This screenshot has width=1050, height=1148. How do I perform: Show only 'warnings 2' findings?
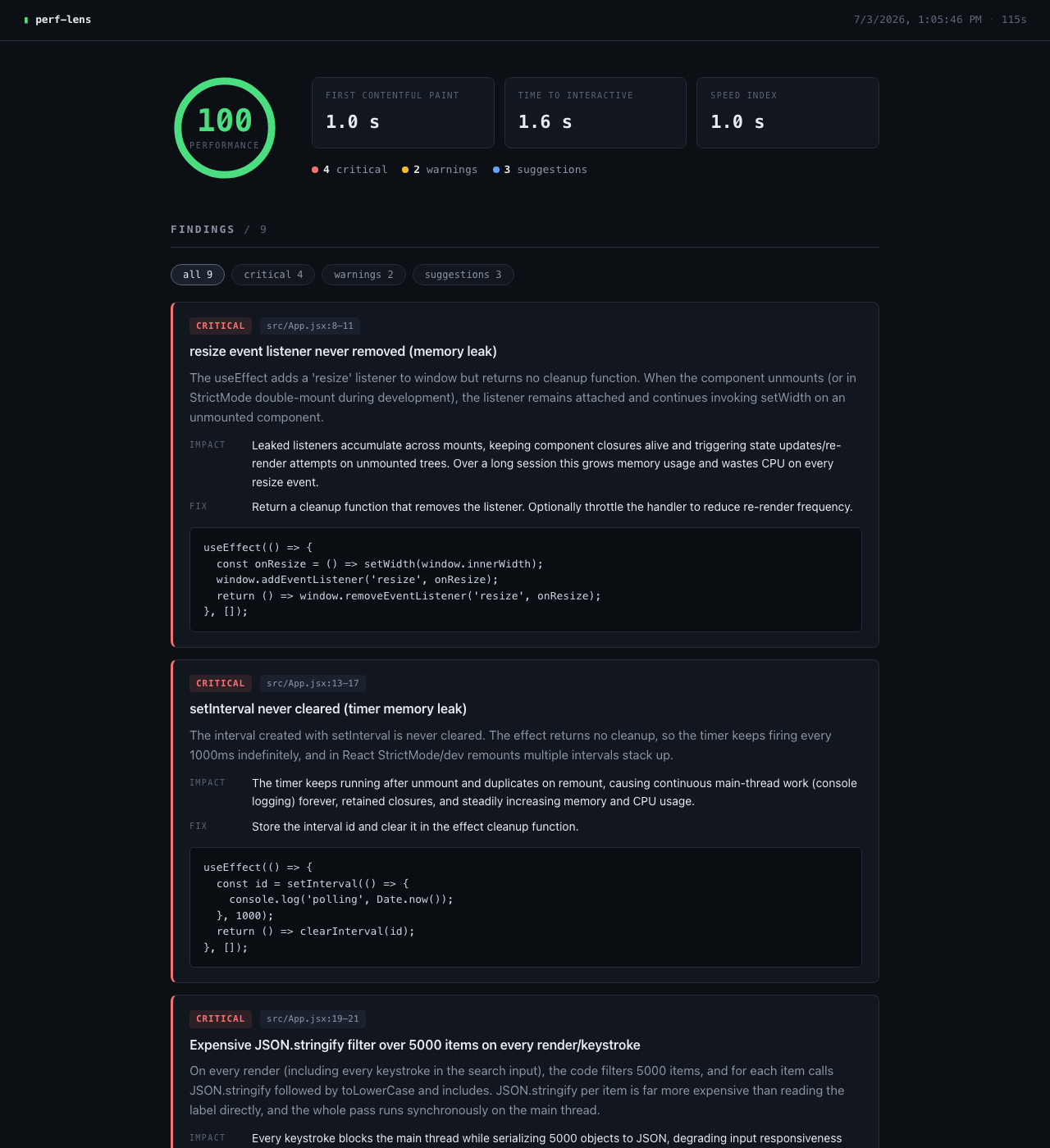tap(363, 275)
